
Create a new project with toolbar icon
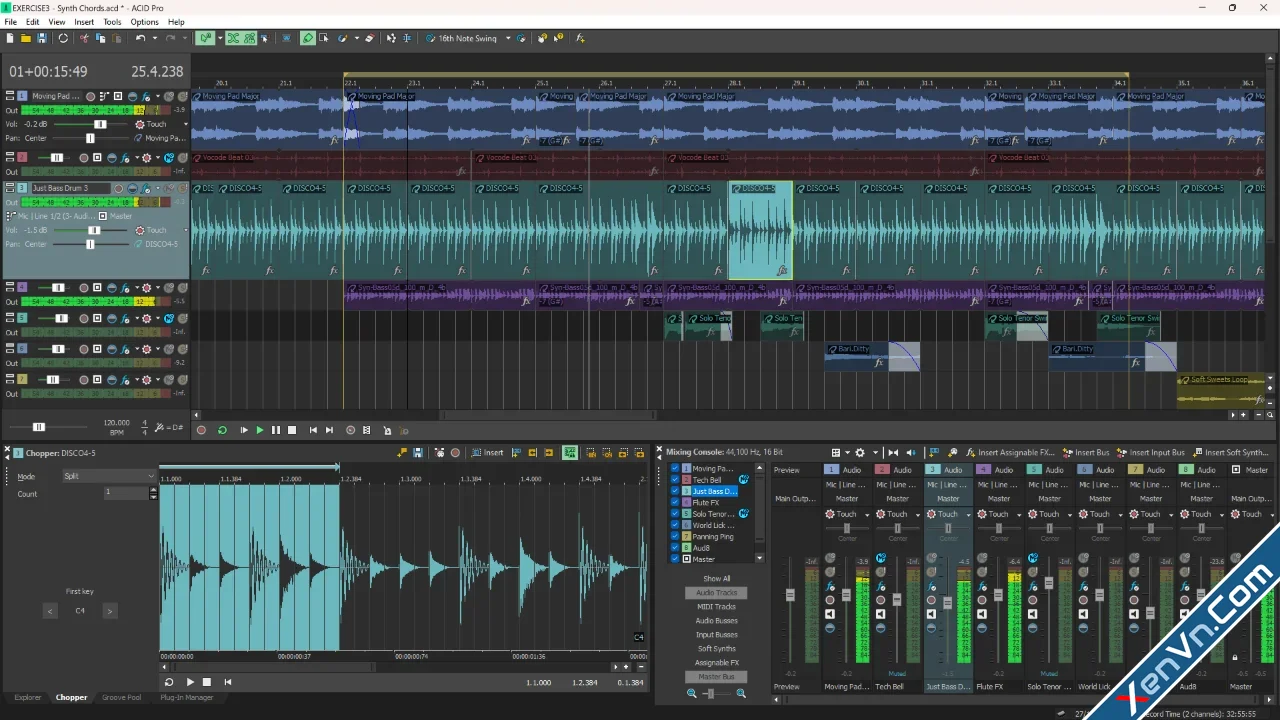(x=10, y=38)
